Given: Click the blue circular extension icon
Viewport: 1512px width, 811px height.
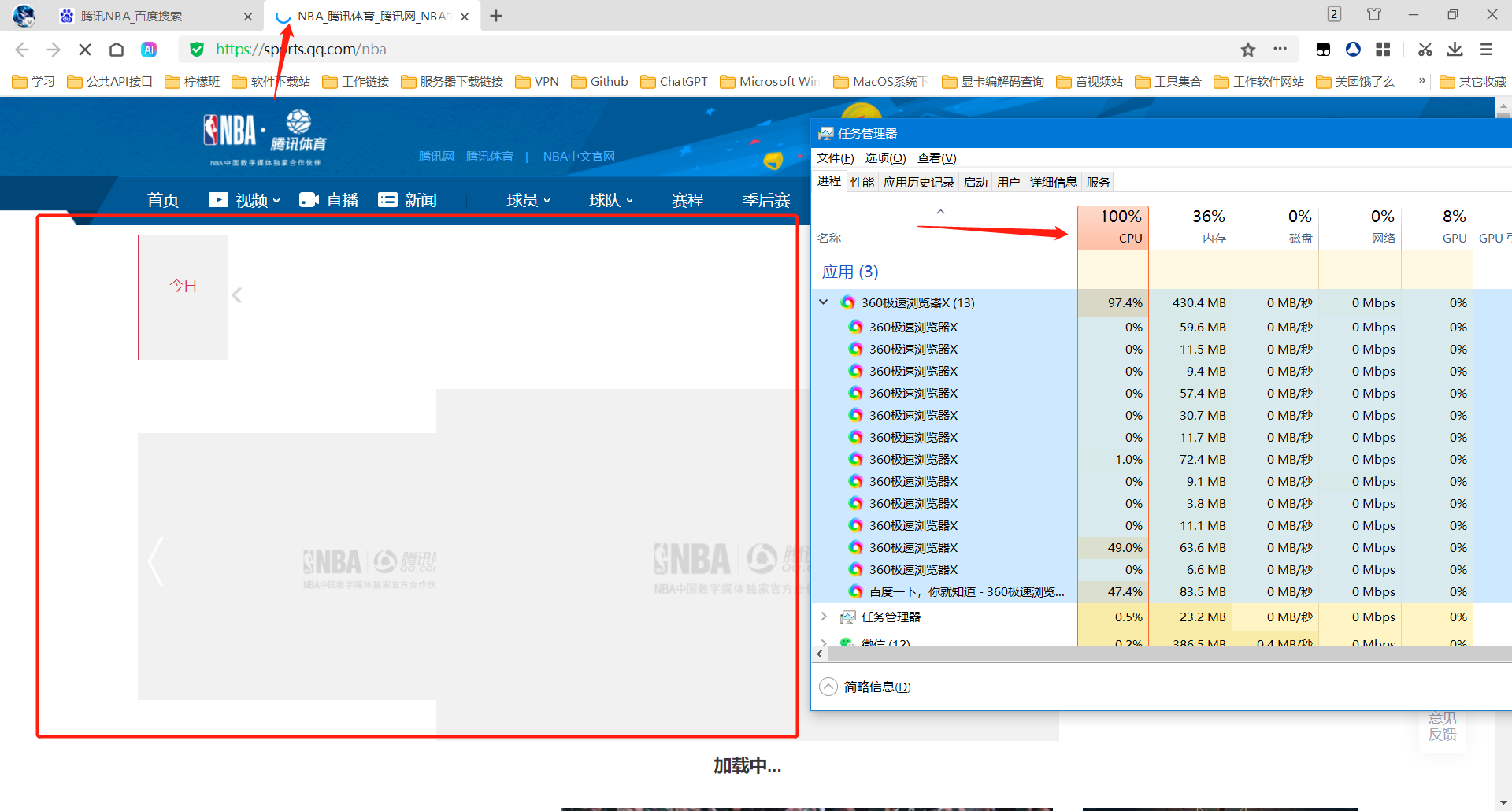Looking at the screenshot, I should pyautogui.click(x=1353, y=50).
